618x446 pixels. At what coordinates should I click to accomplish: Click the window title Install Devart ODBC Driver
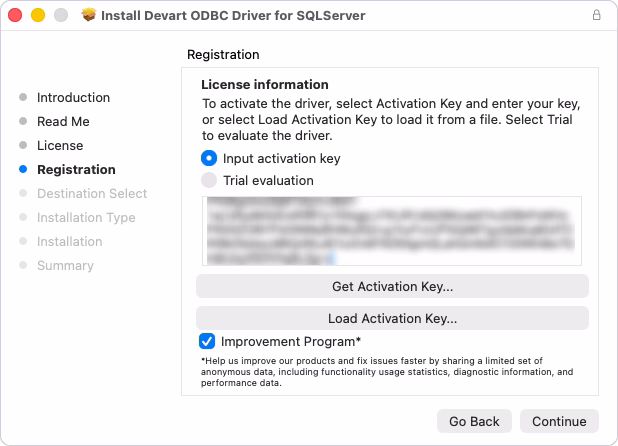(233, 15)
